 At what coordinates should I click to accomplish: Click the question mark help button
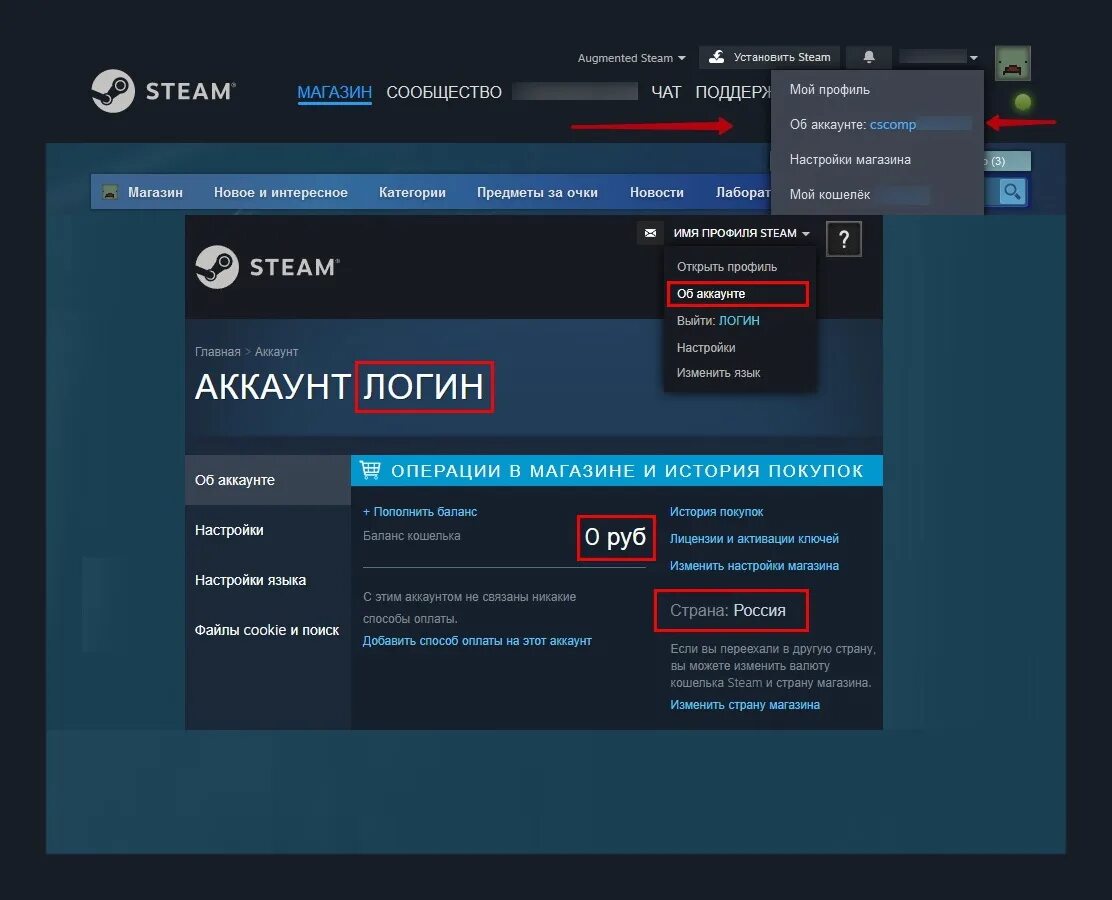844,239
